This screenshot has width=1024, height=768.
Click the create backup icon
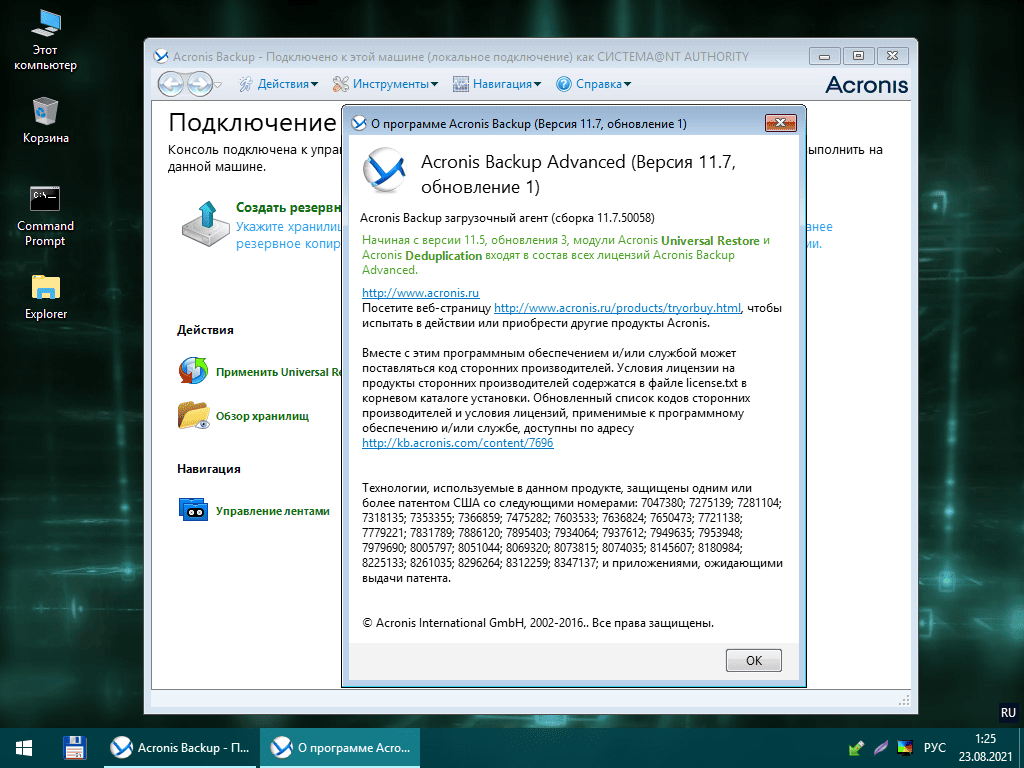[x=205, y=224]
